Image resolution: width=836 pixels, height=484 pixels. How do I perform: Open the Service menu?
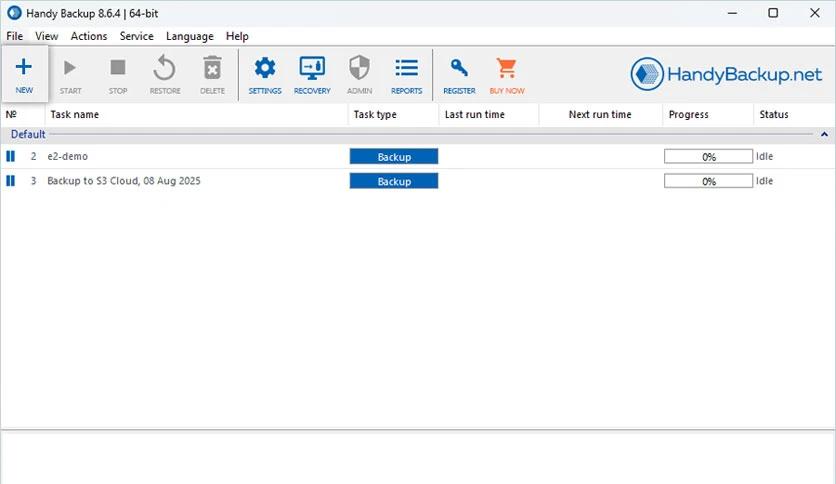click(136, 36)
